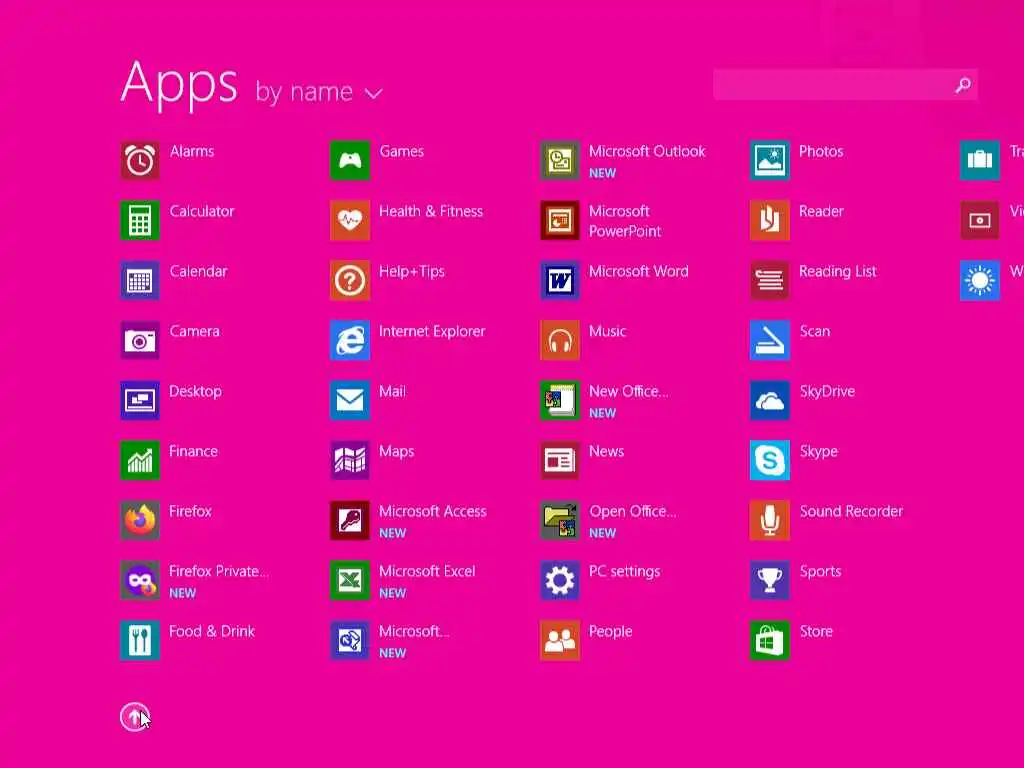The height and width of the screenshot is (768, 1024).
Task: Open the Weather sun icon
Action: pos(980,280)
